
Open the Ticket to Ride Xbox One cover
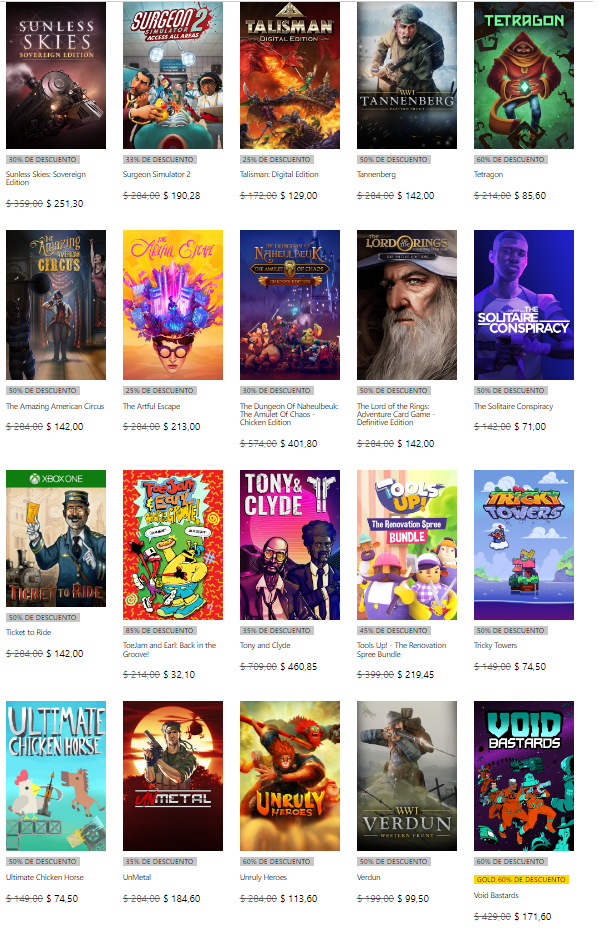point(56,538)
